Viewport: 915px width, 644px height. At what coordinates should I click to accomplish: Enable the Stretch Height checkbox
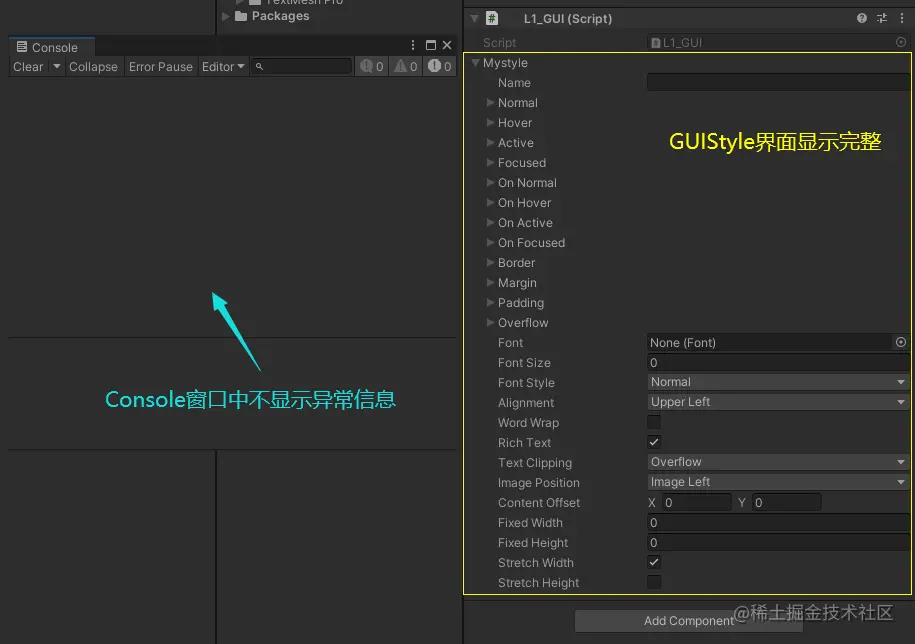coord(654,582)
